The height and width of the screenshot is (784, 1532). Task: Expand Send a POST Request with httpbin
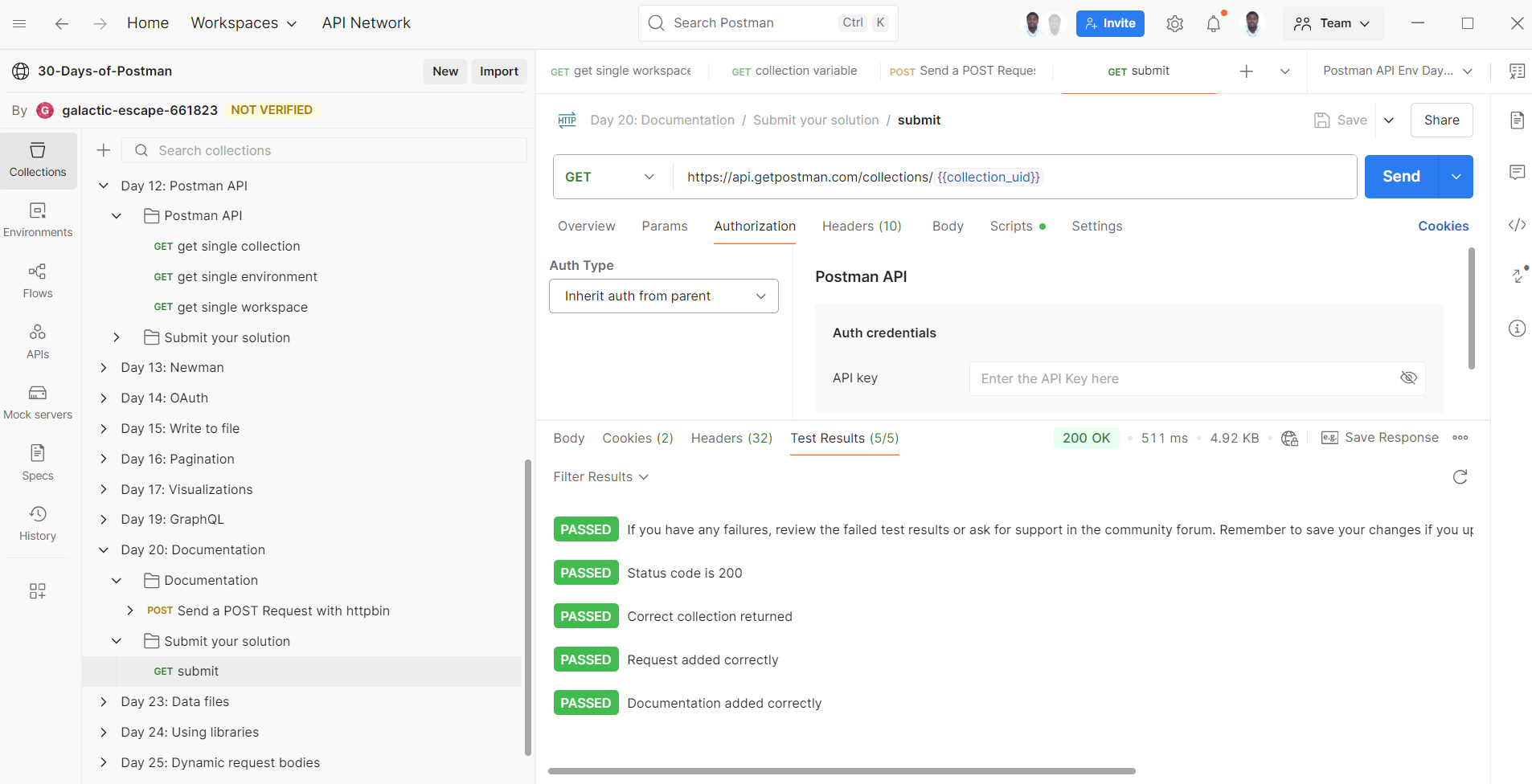point(130,610)
